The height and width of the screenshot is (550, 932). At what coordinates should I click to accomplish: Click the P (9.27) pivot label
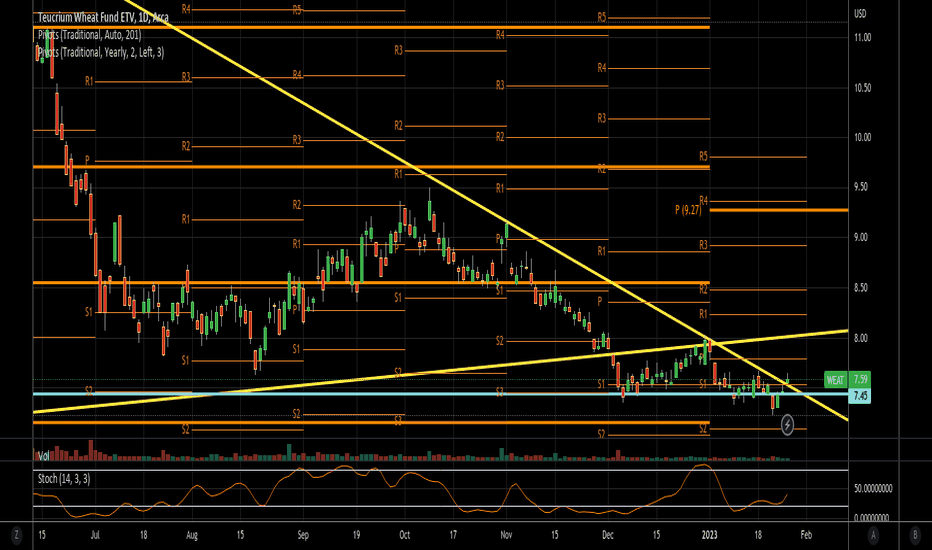[x=688, y=210]
